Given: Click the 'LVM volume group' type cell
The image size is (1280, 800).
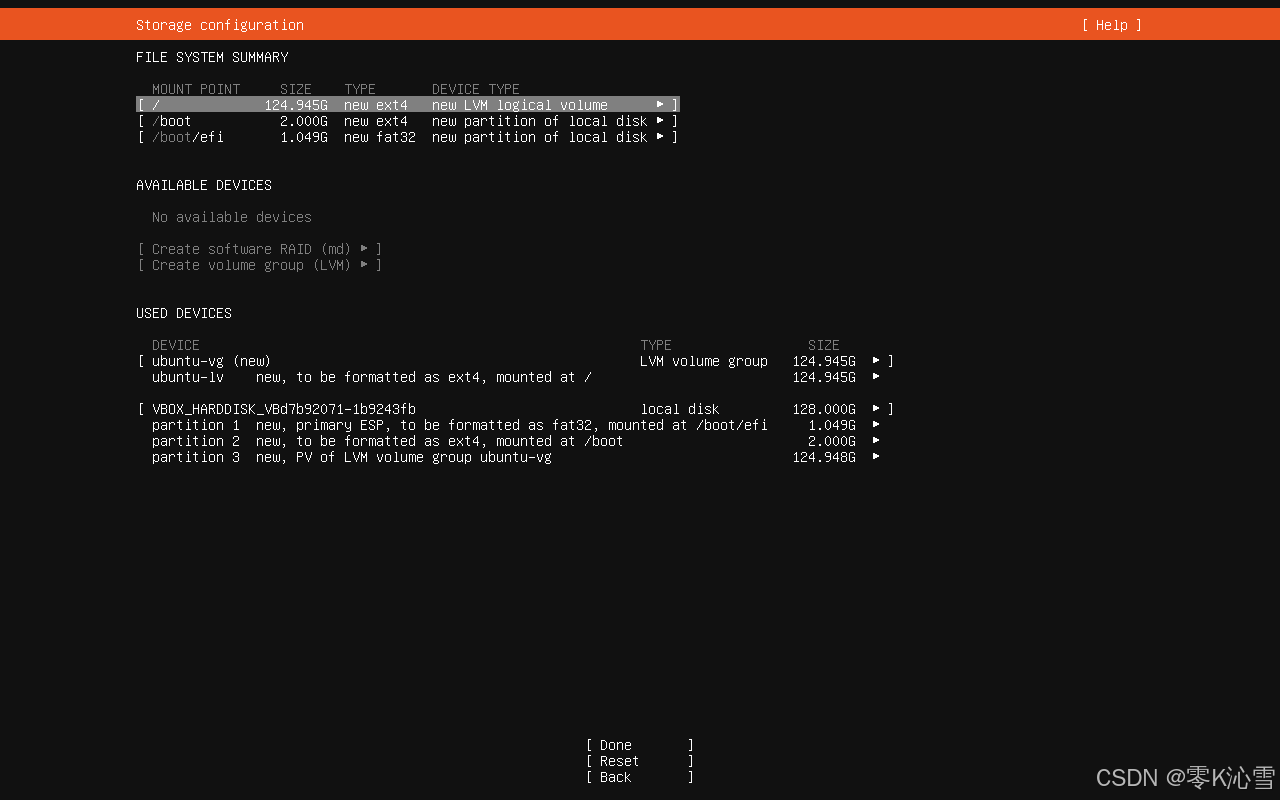Looking at the screenshot, I should pos(704,361).
